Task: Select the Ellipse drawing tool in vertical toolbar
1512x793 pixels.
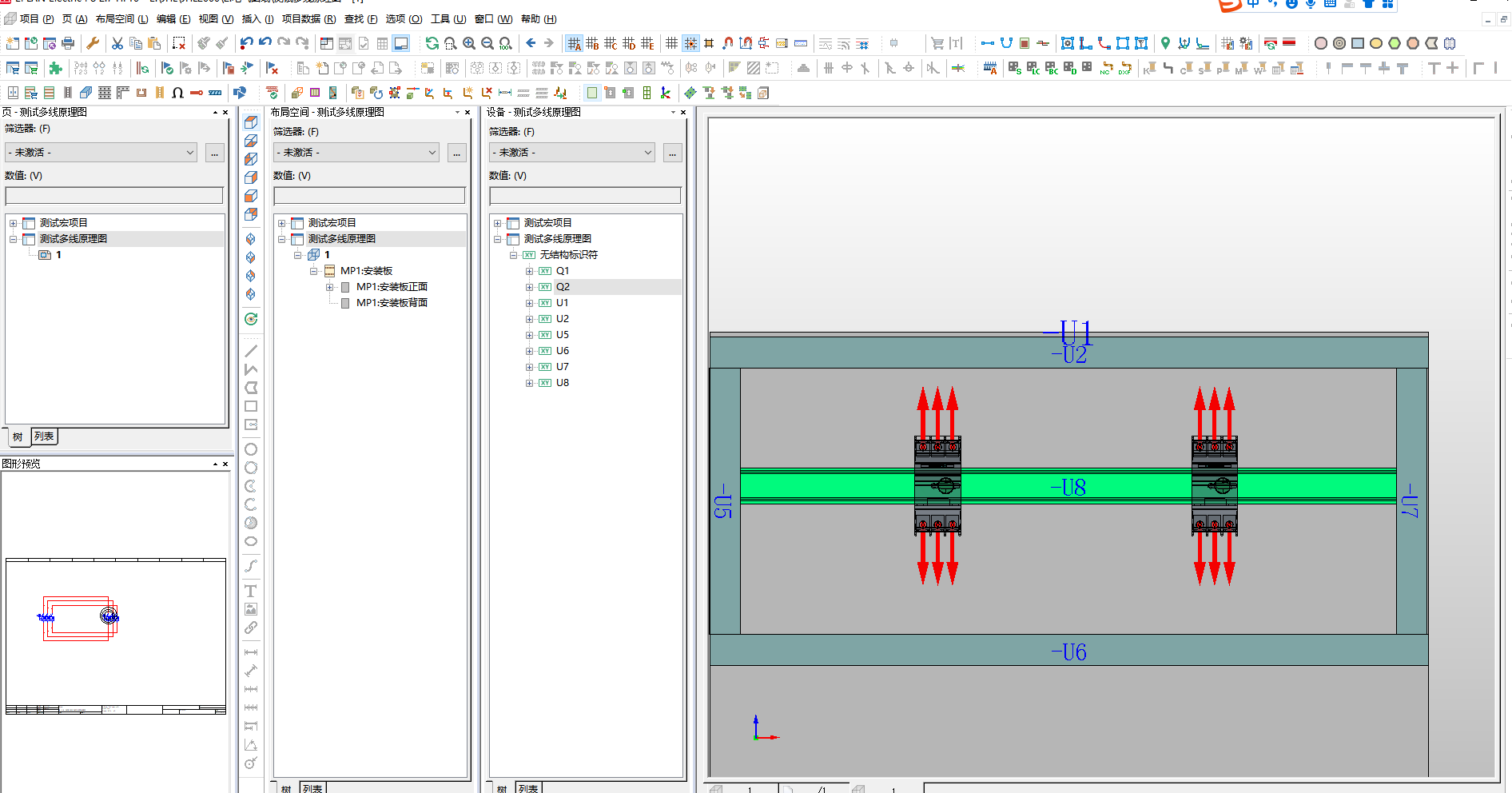Action: 251,541
